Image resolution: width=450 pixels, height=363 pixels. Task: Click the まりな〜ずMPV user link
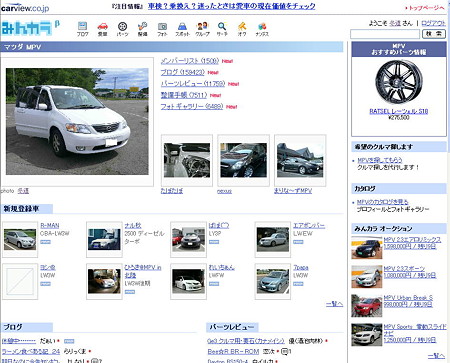(x=293, y=191)
